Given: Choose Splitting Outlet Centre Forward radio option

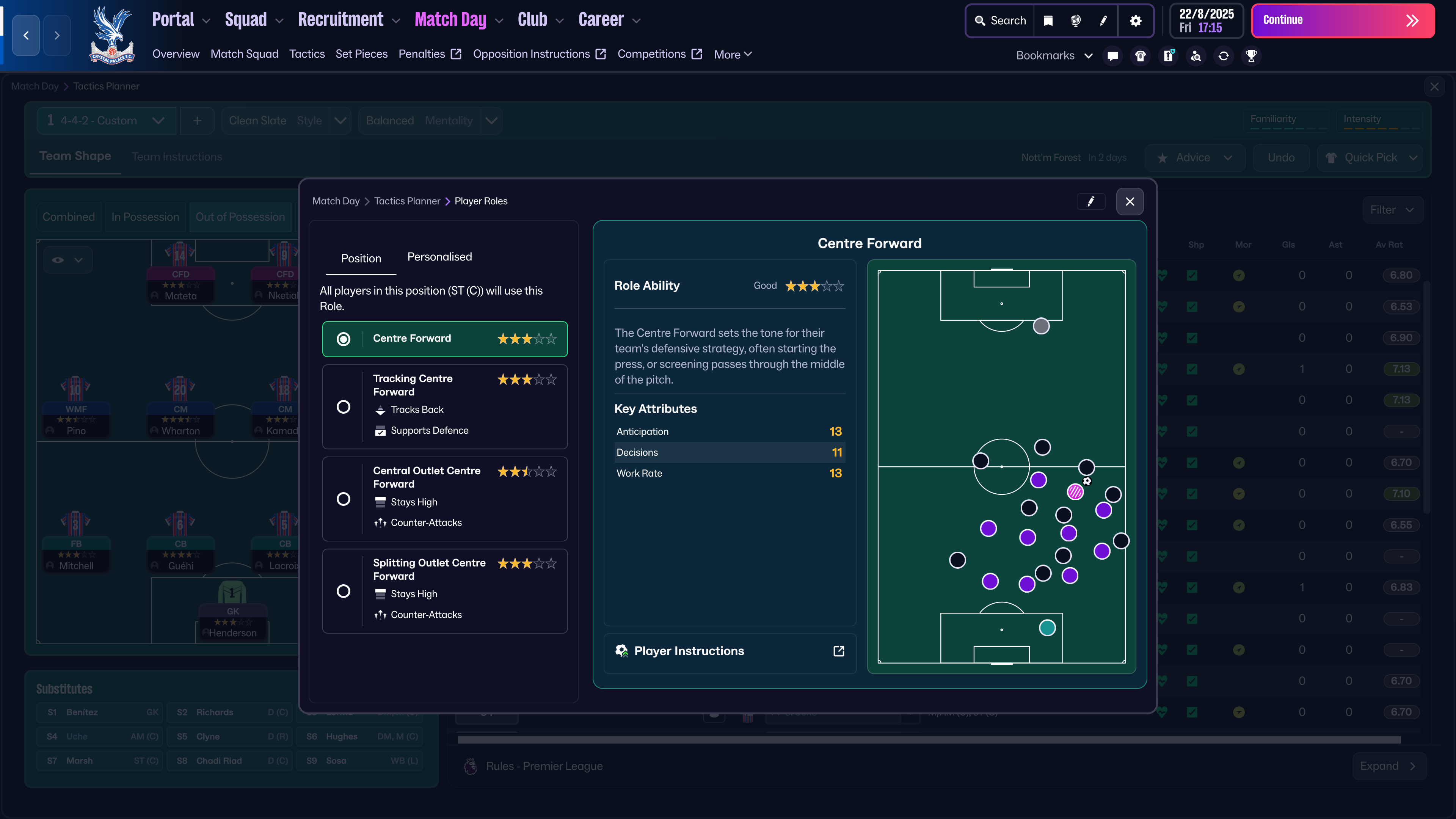Looking at the screenshot, I should 343,591.
